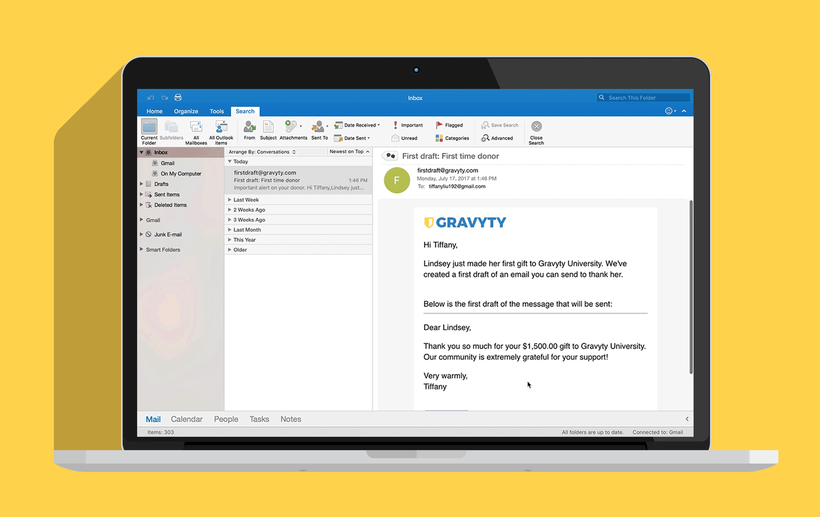Open Advanced search options

coord(497,138)
